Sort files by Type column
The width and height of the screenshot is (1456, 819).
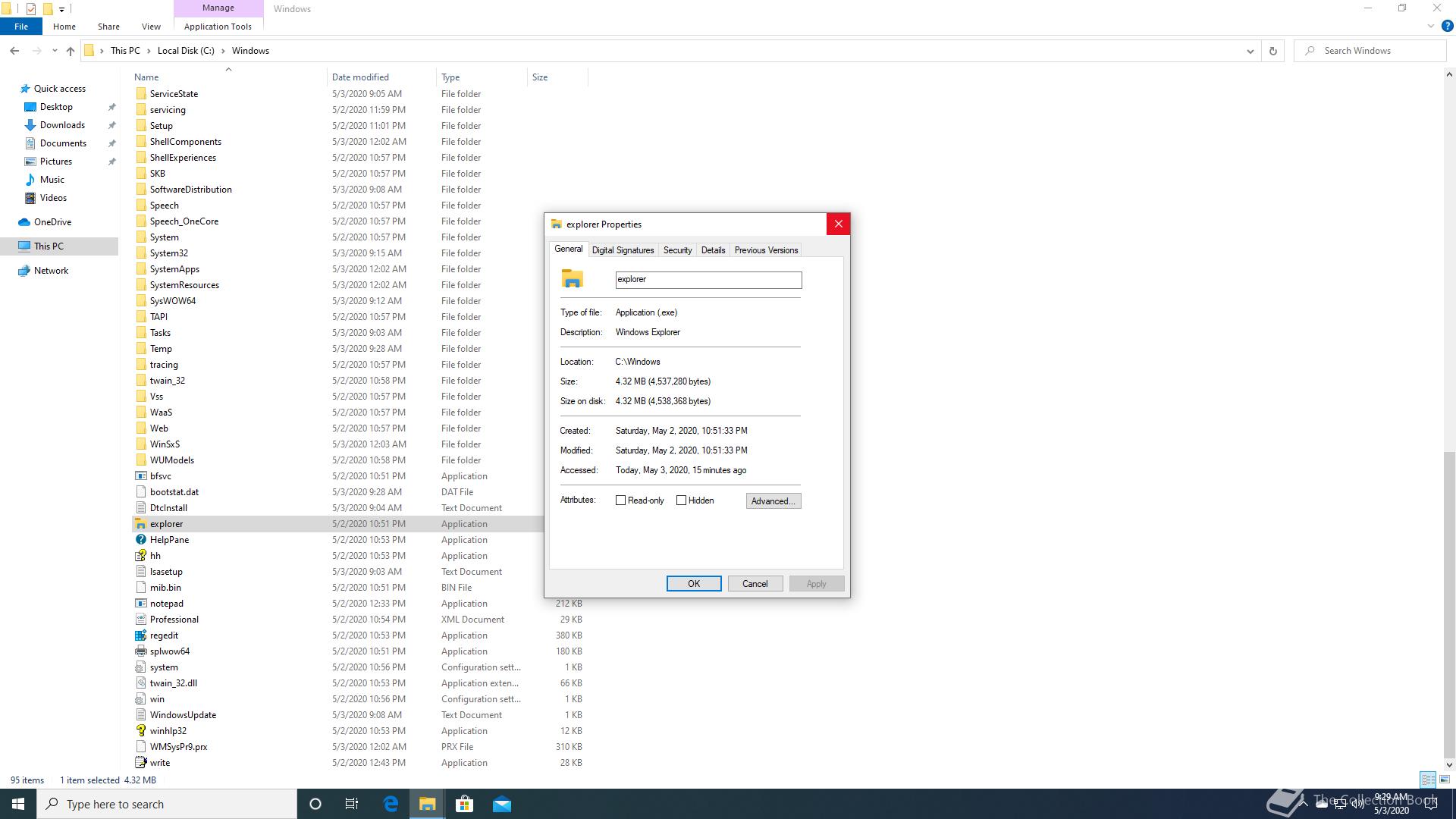point(482,77)
